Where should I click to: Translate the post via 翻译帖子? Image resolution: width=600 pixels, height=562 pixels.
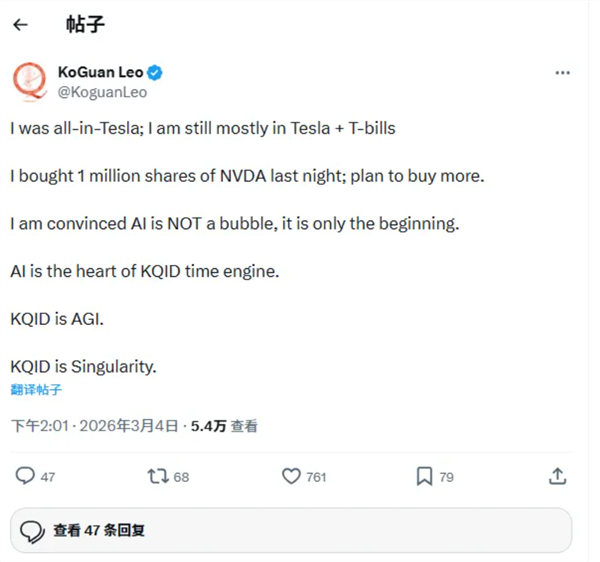[x=36, y=389]
